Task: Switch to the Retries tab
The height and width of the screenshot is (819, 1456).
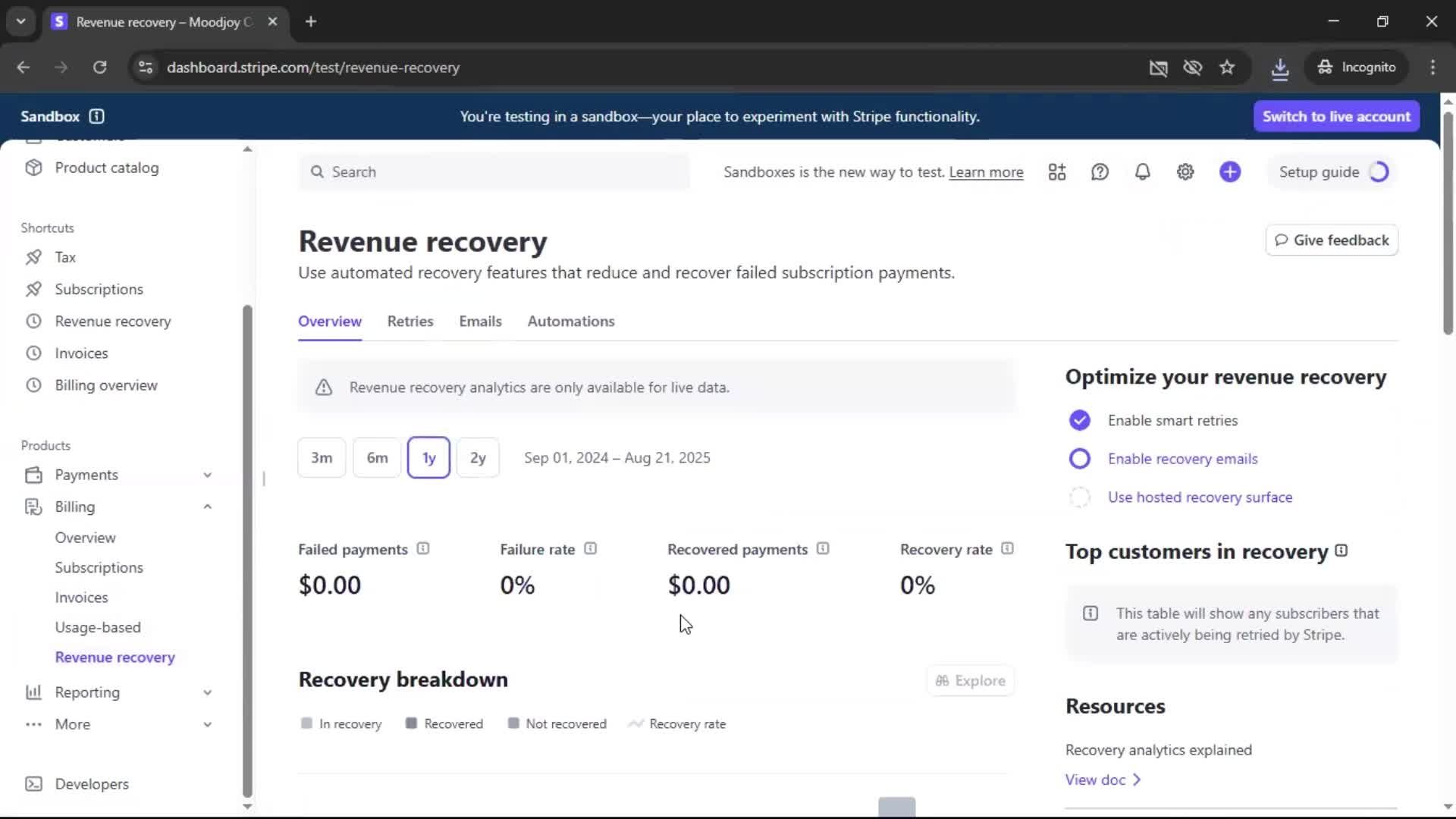Action: (410, 322)
